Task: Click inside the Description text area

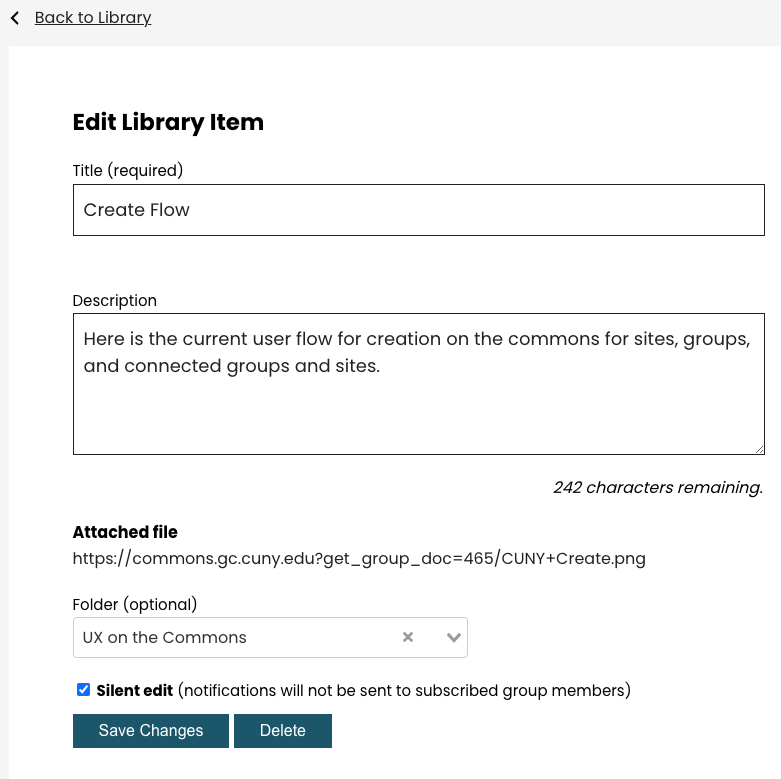Action: 418,400
